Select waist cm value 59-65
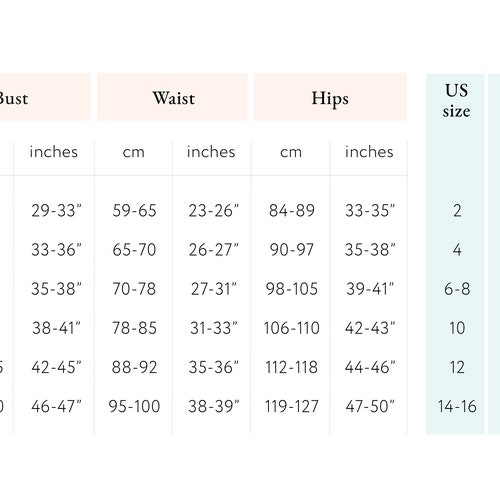 (134, 210)
